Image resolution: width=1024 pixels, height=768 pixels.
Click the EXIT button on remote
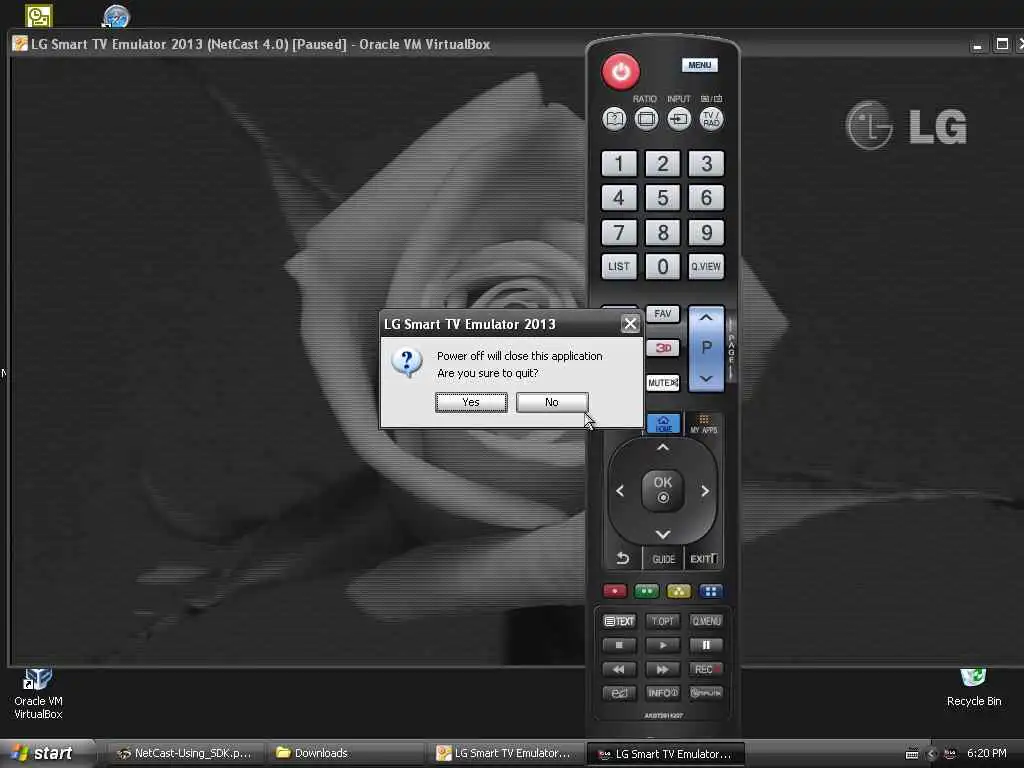(x=704, y=559)
